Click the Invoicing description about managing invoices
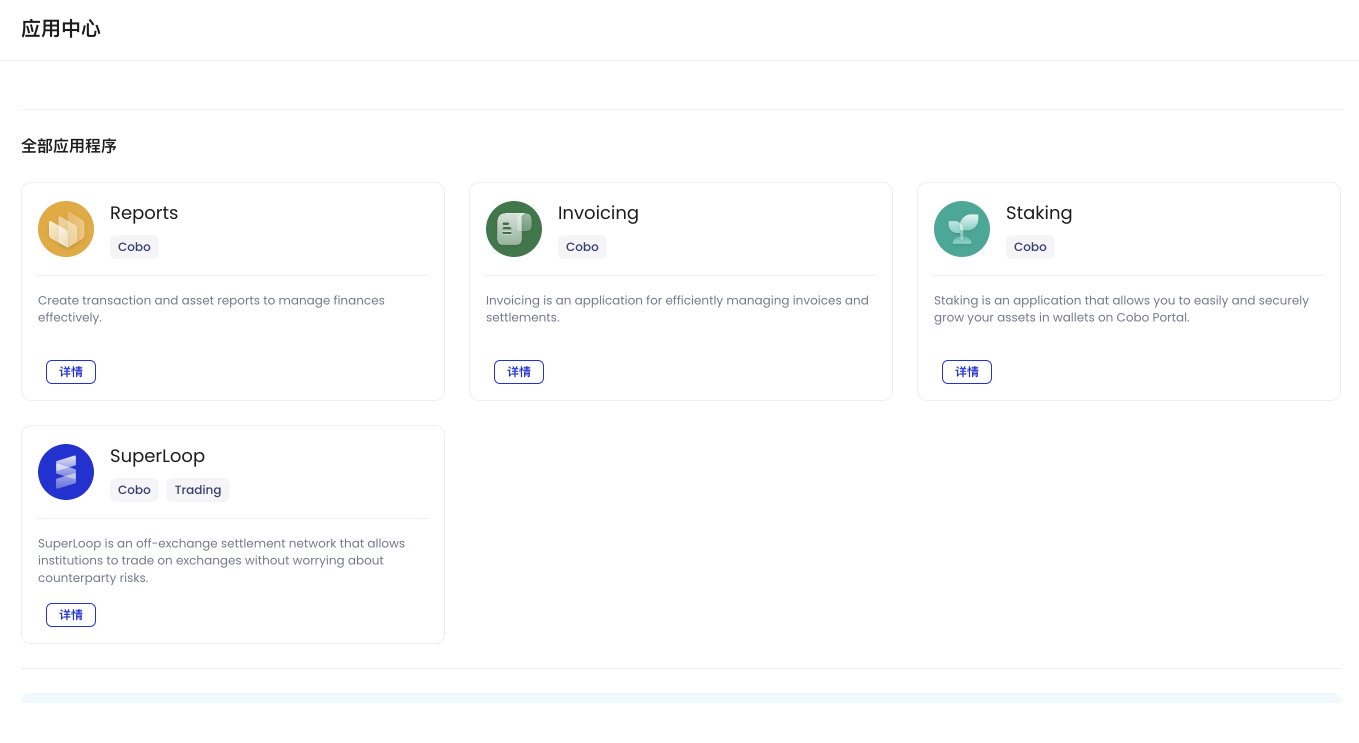1359x743 pixels. [x=677, y=309]
